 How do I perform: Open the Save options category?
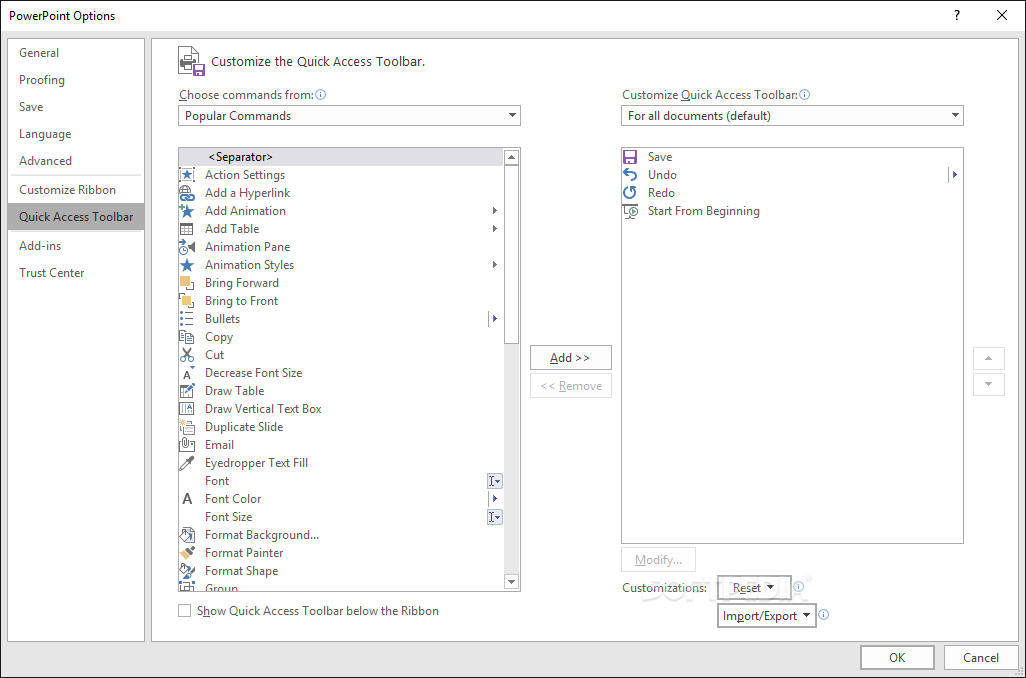(x=76, y=107)
